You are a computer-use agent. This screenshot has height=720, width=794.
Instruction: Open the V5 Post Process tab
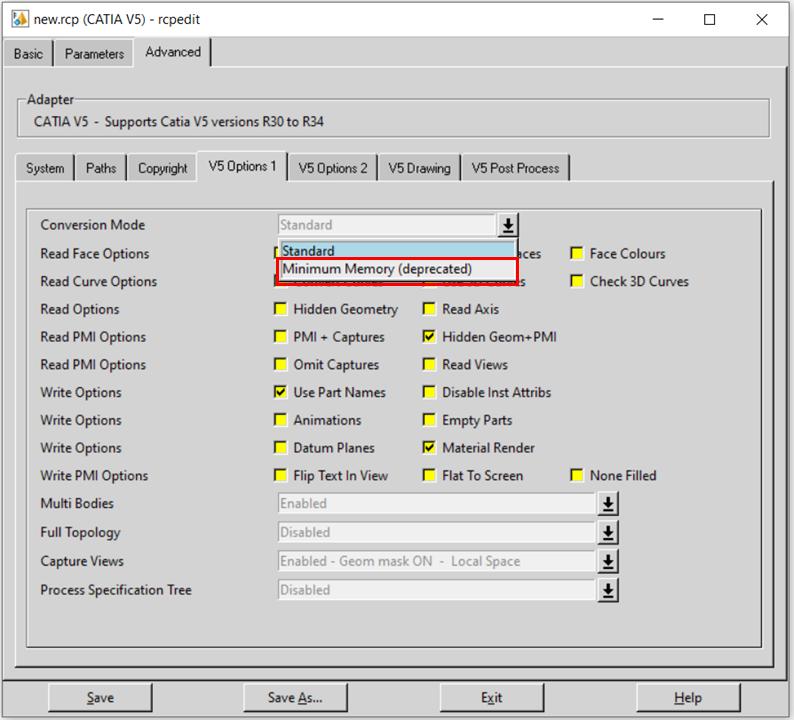click(515, 168)
